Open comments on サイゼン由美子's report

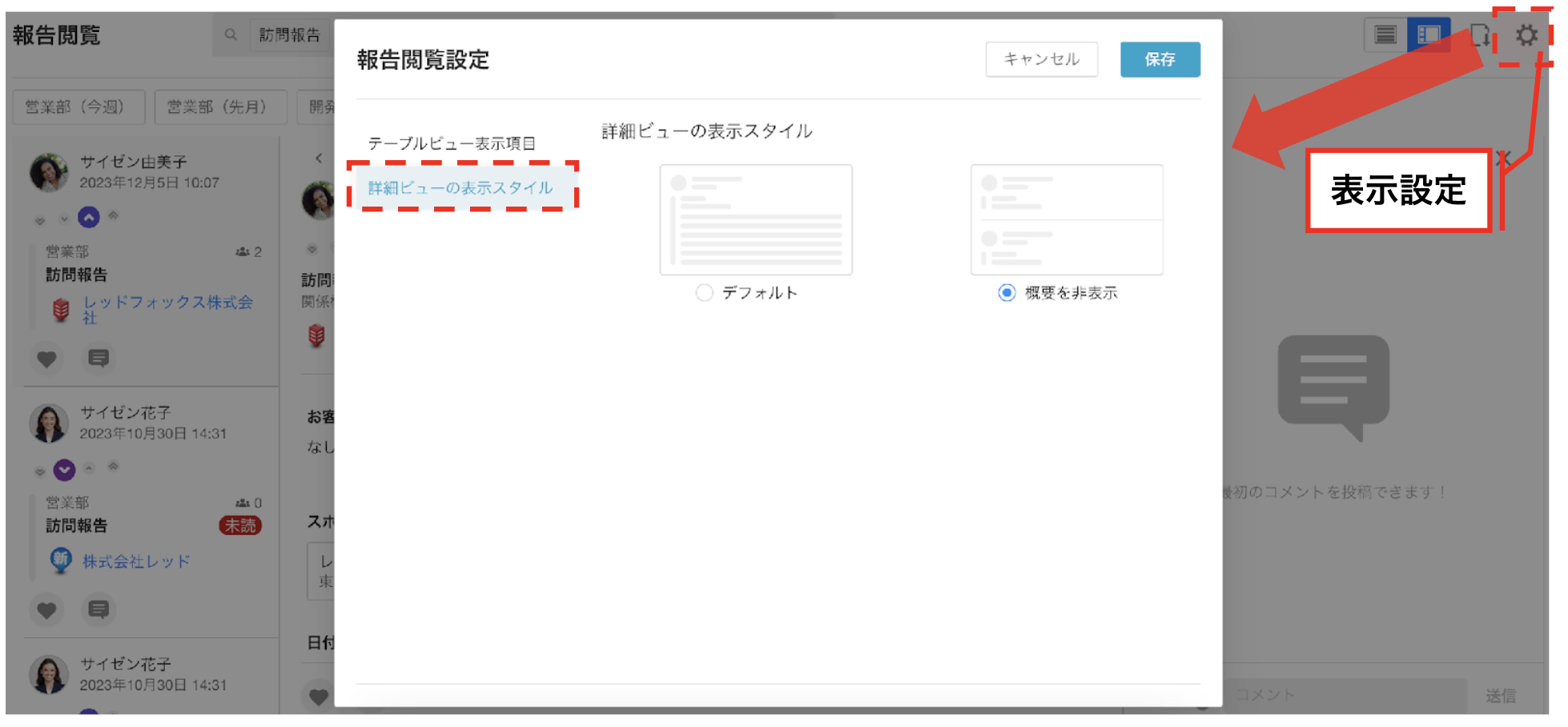click(x=99, y=359)
